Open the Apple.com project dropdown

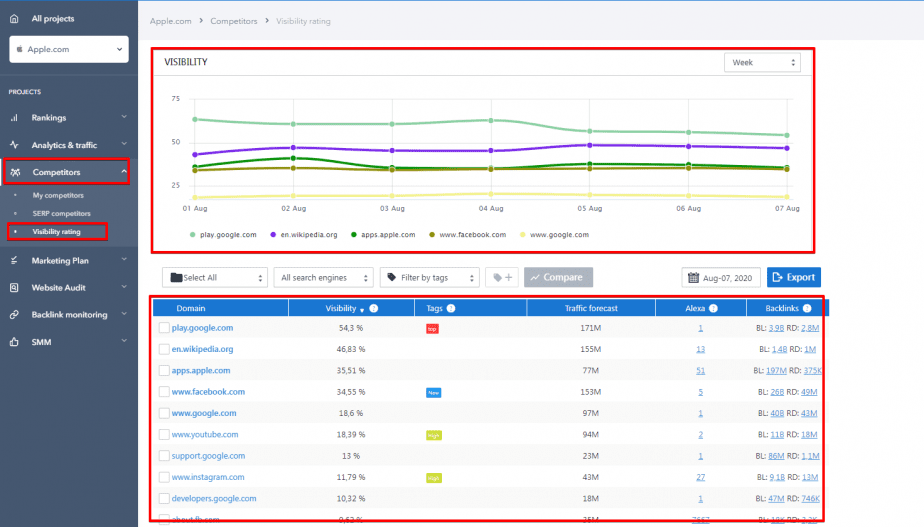[69, 50]
